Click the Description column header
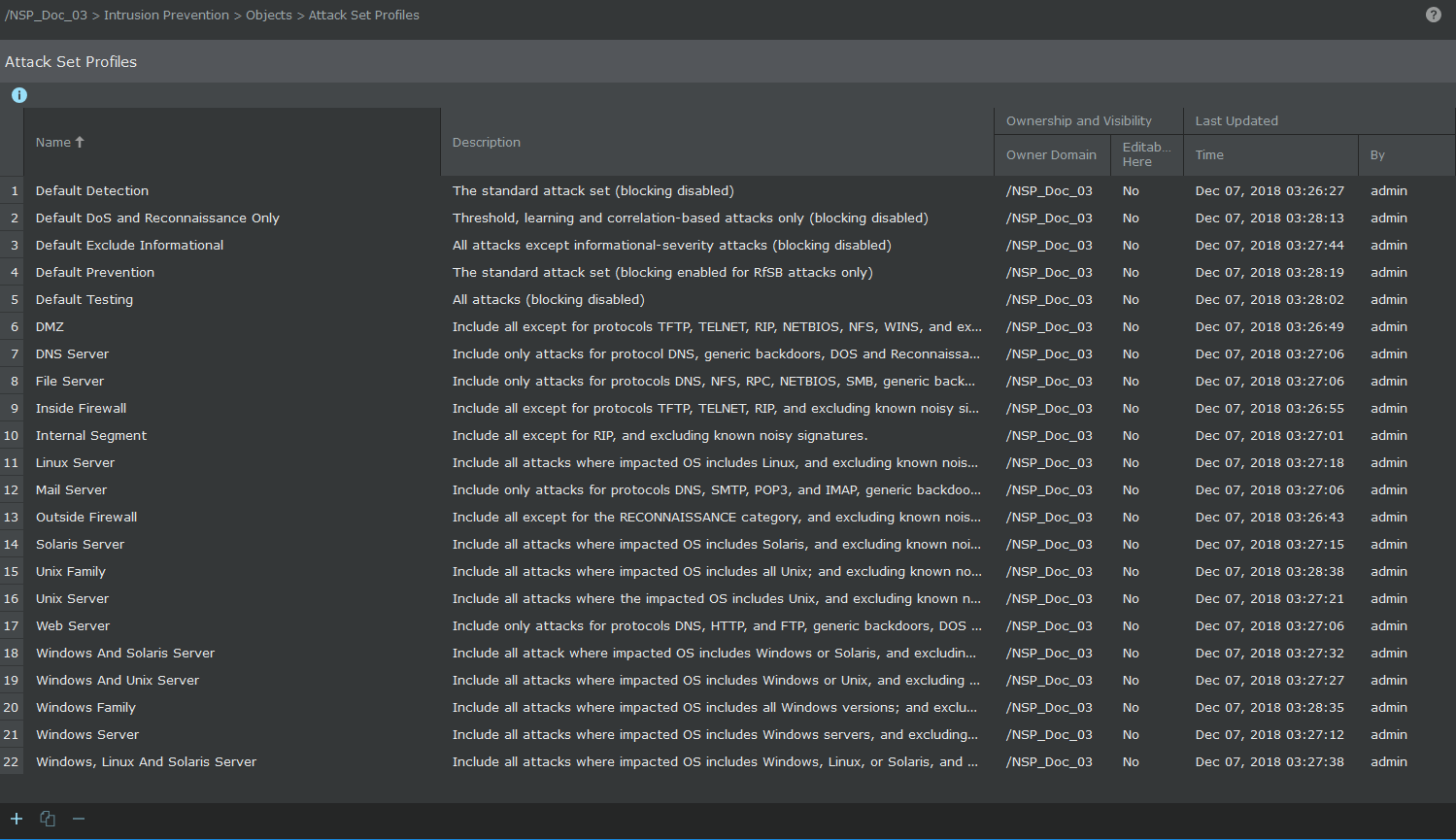This screenshot has width=1456, height=840. click(x=717, y=142)
